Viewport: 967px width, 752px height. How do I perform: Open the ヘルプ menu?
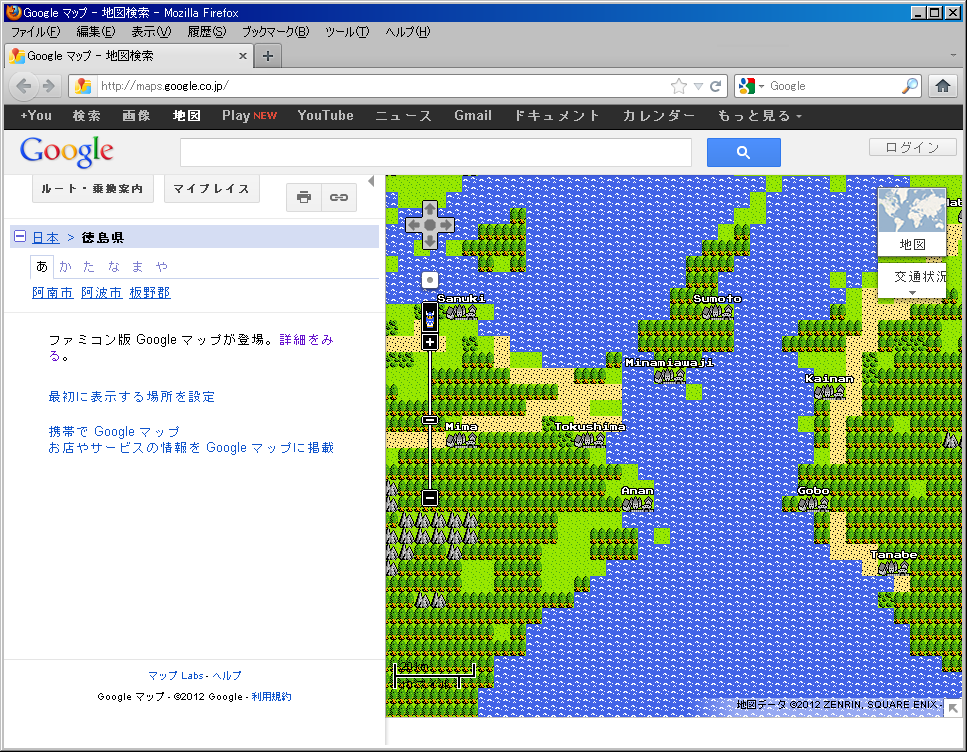tap(408, 31)
